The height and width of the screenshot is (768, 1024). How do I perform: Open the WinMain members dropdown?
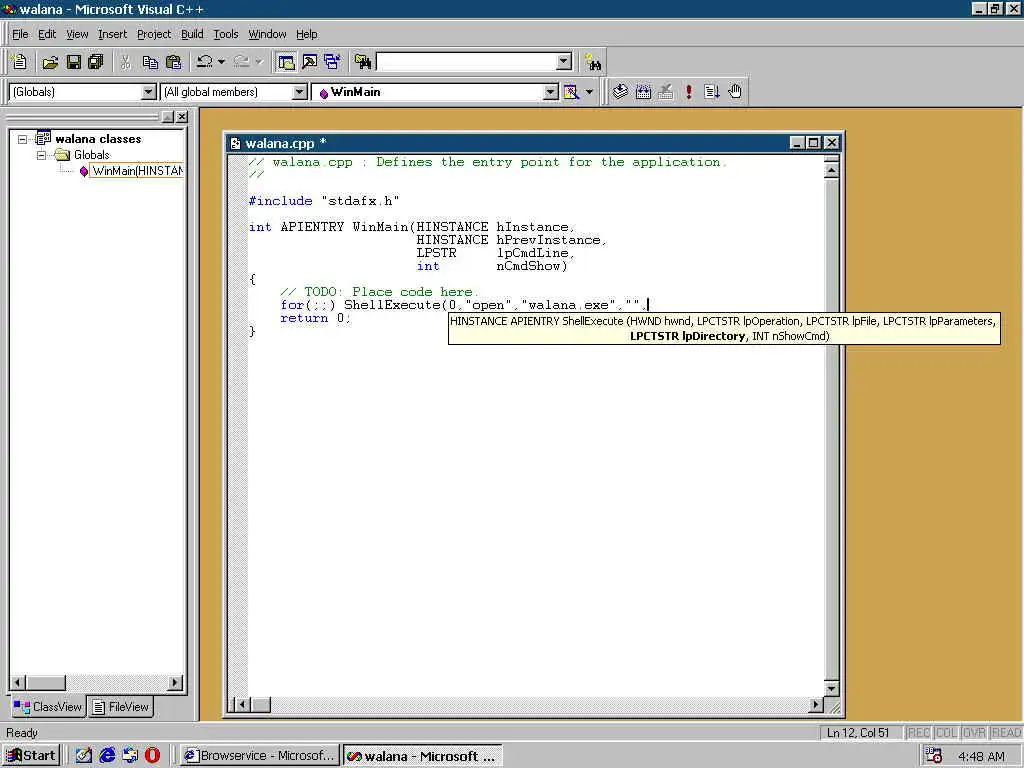tap(551, 92)
